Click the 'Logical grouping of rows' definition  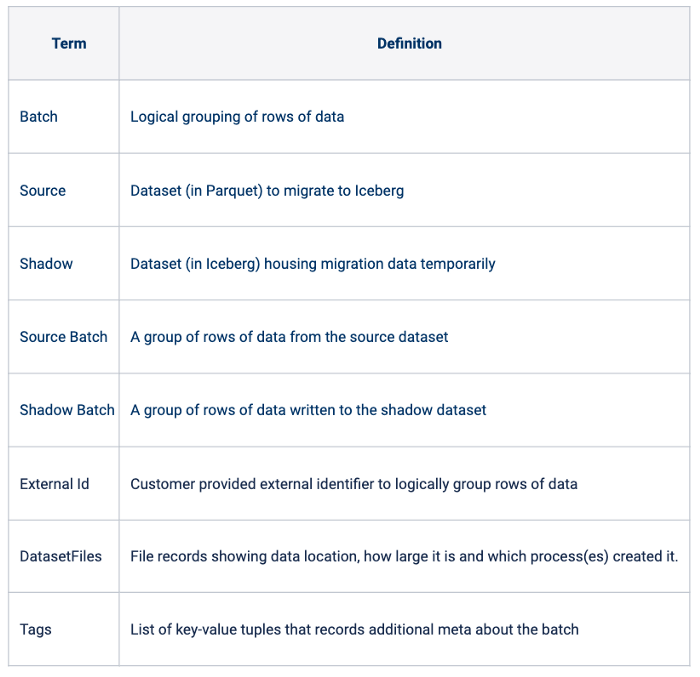point(237,117)
